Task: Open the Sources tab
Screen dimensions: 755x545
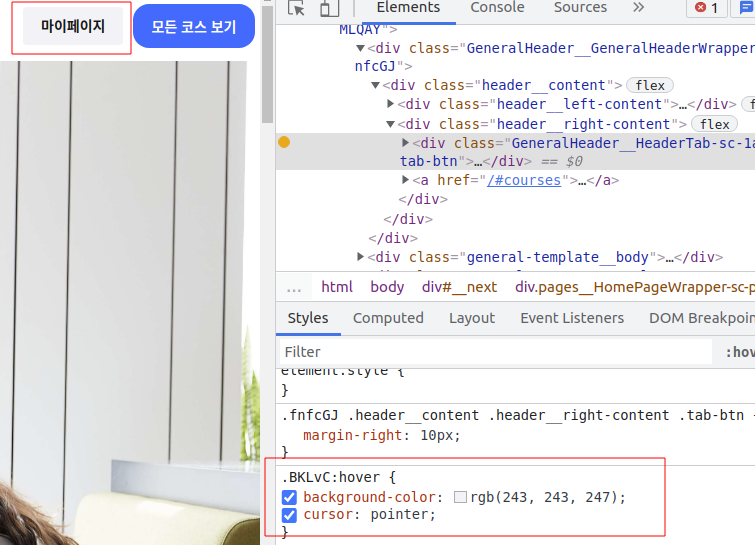Action: 580,7
